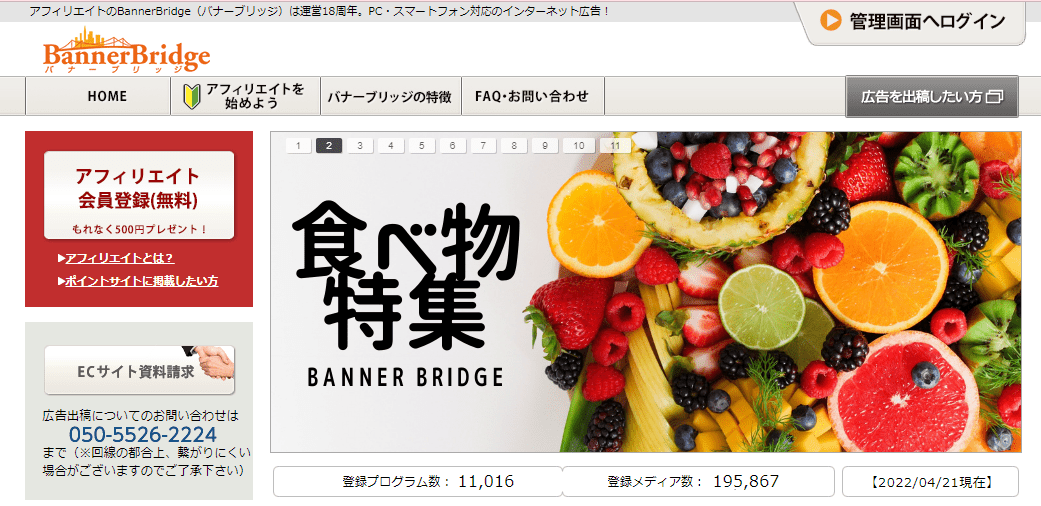
Task: Select slide 10 in banner pager
Action: pyautogui.click(x=578, y=146)
